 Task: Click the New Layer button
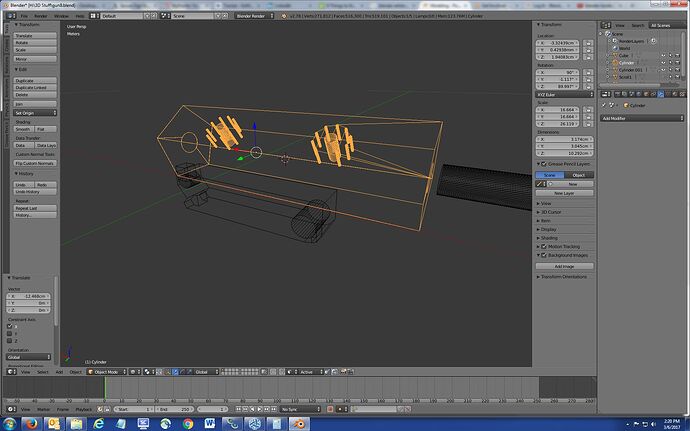pos(565,193)
